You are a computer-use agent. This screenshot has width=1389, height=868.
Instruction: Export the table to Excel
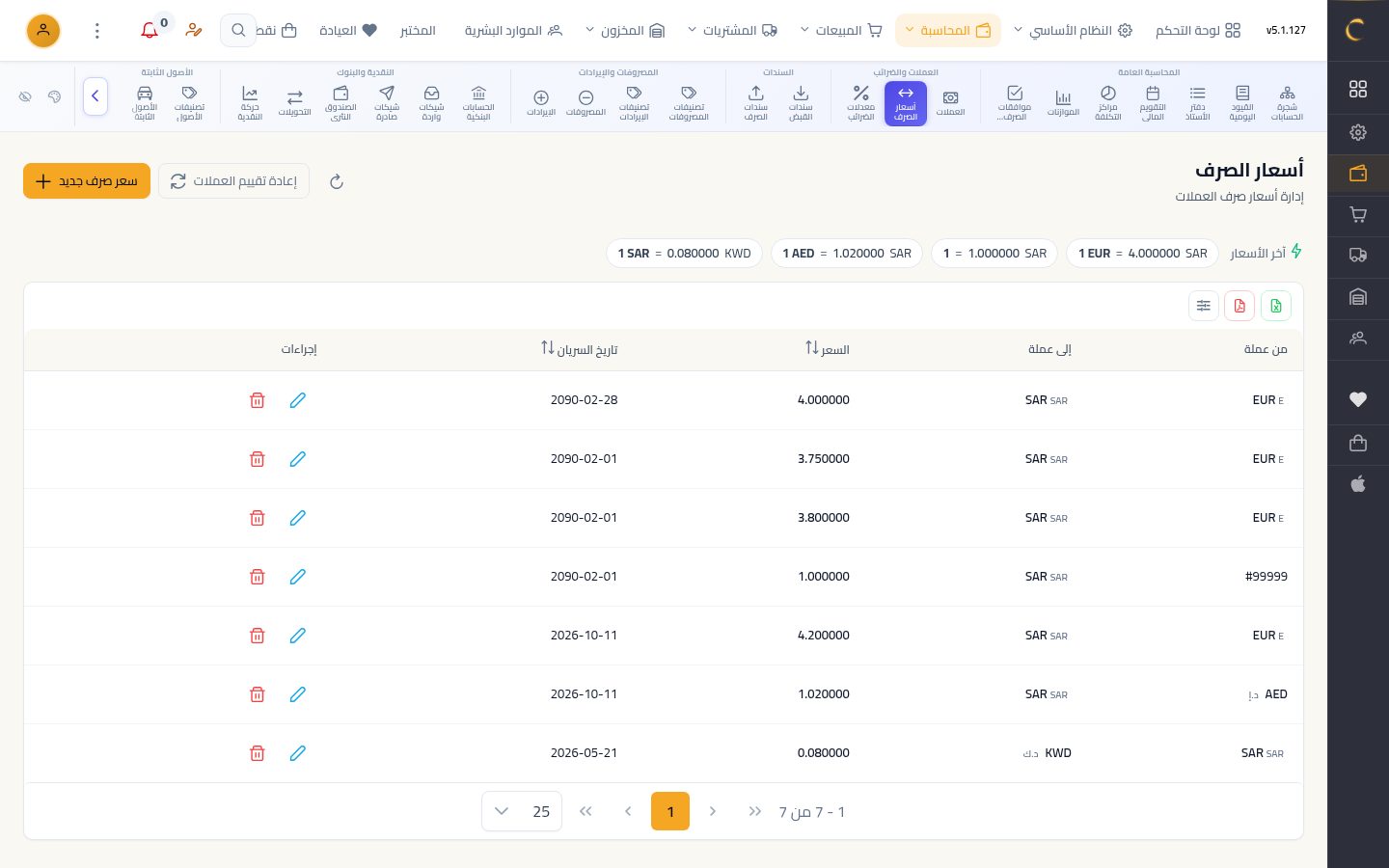[1276, 306]
